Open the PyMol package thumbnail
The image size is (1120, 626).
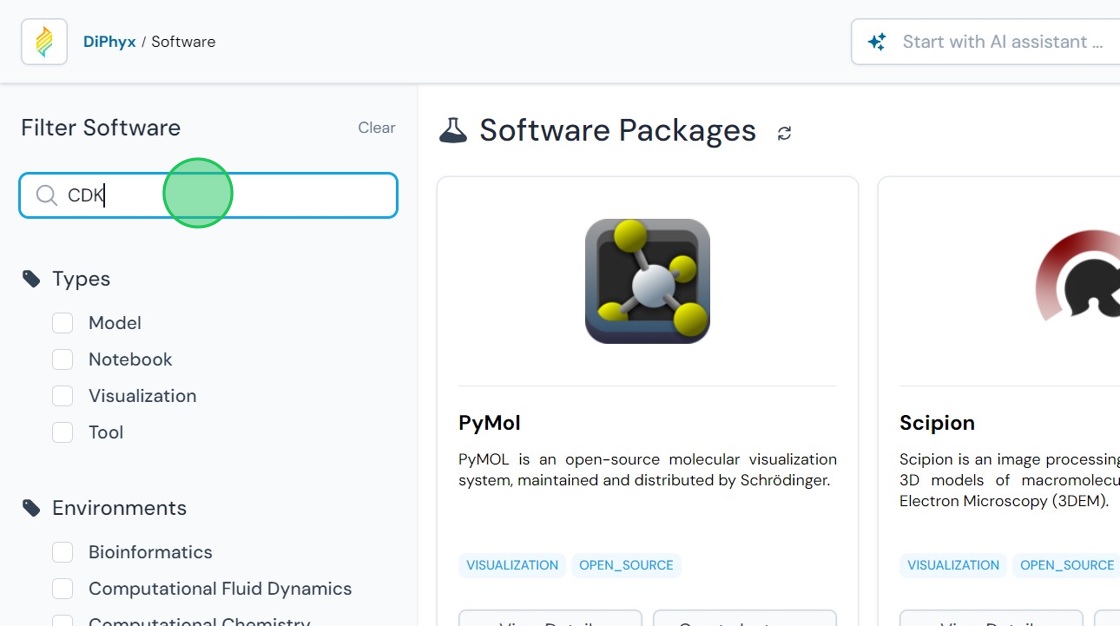pos(647,281)
